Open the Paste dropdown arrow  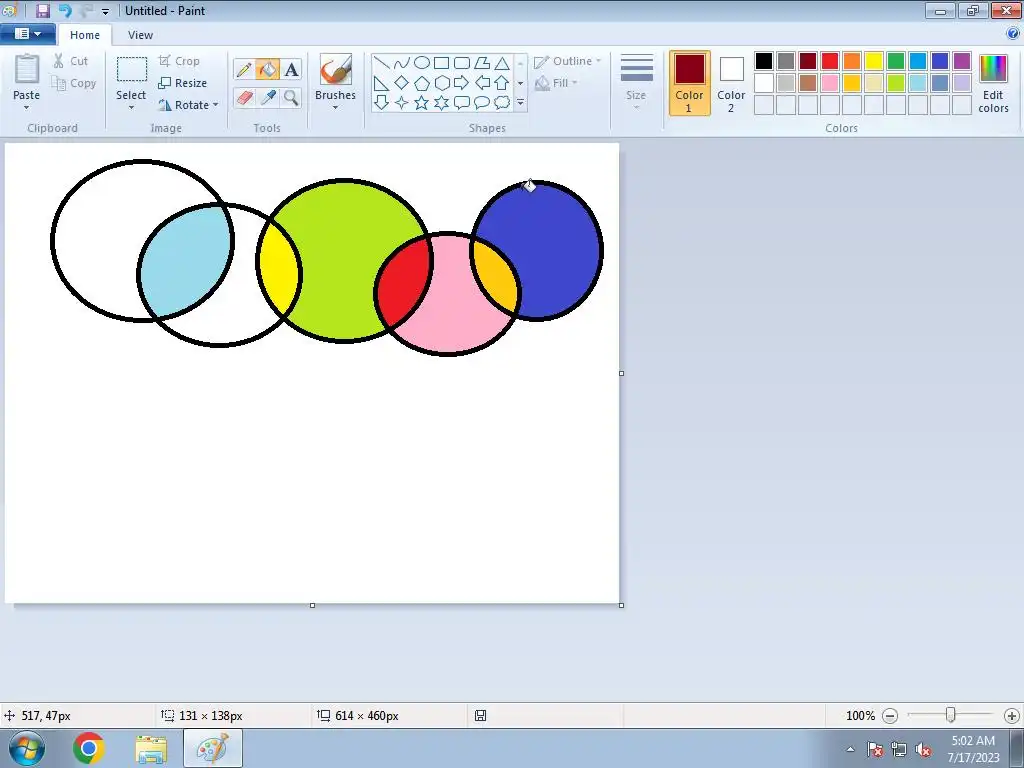(x=26, y=108)
